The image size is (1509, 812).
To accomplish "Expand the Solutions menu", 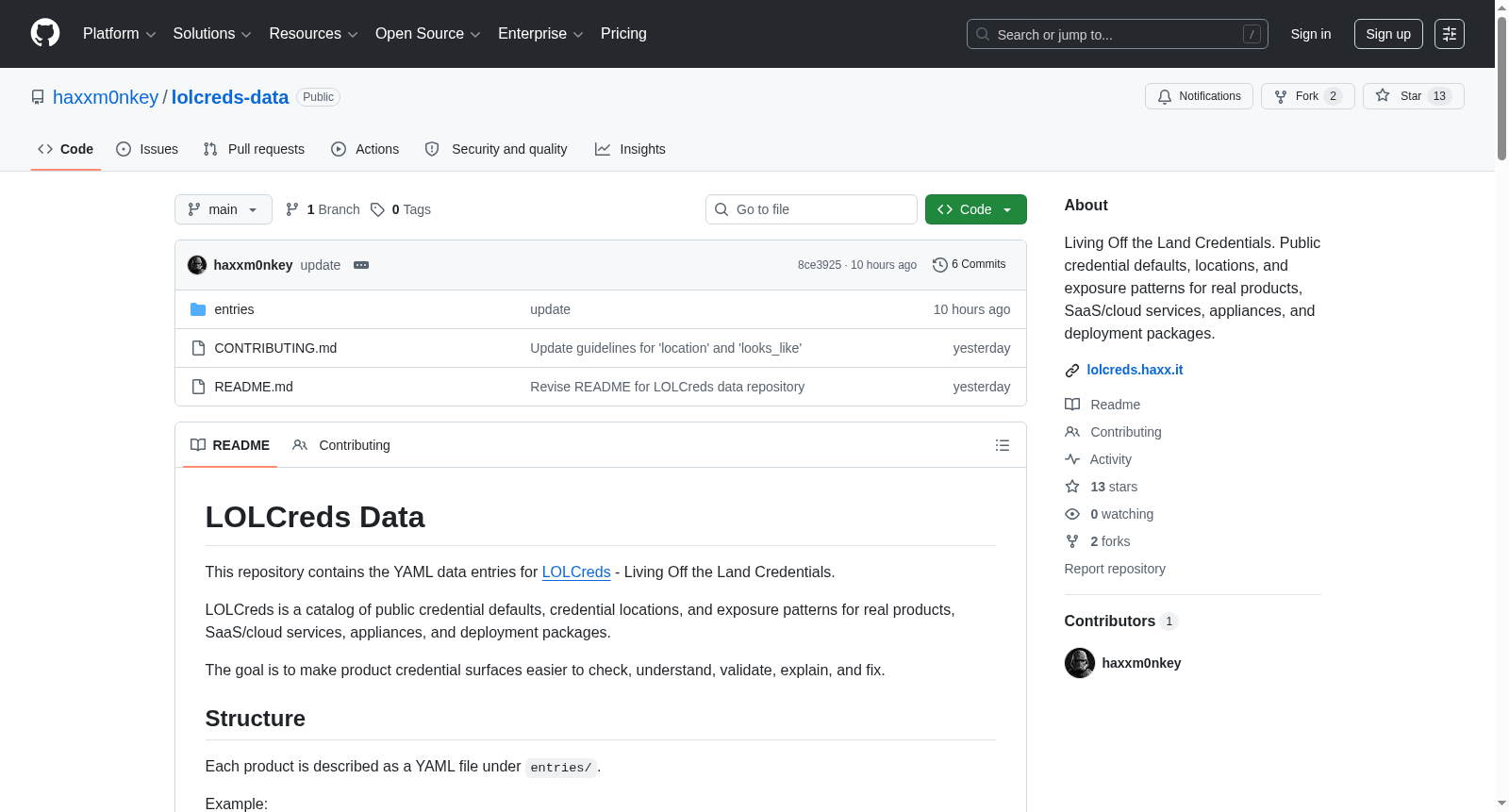I will (212, 34).
